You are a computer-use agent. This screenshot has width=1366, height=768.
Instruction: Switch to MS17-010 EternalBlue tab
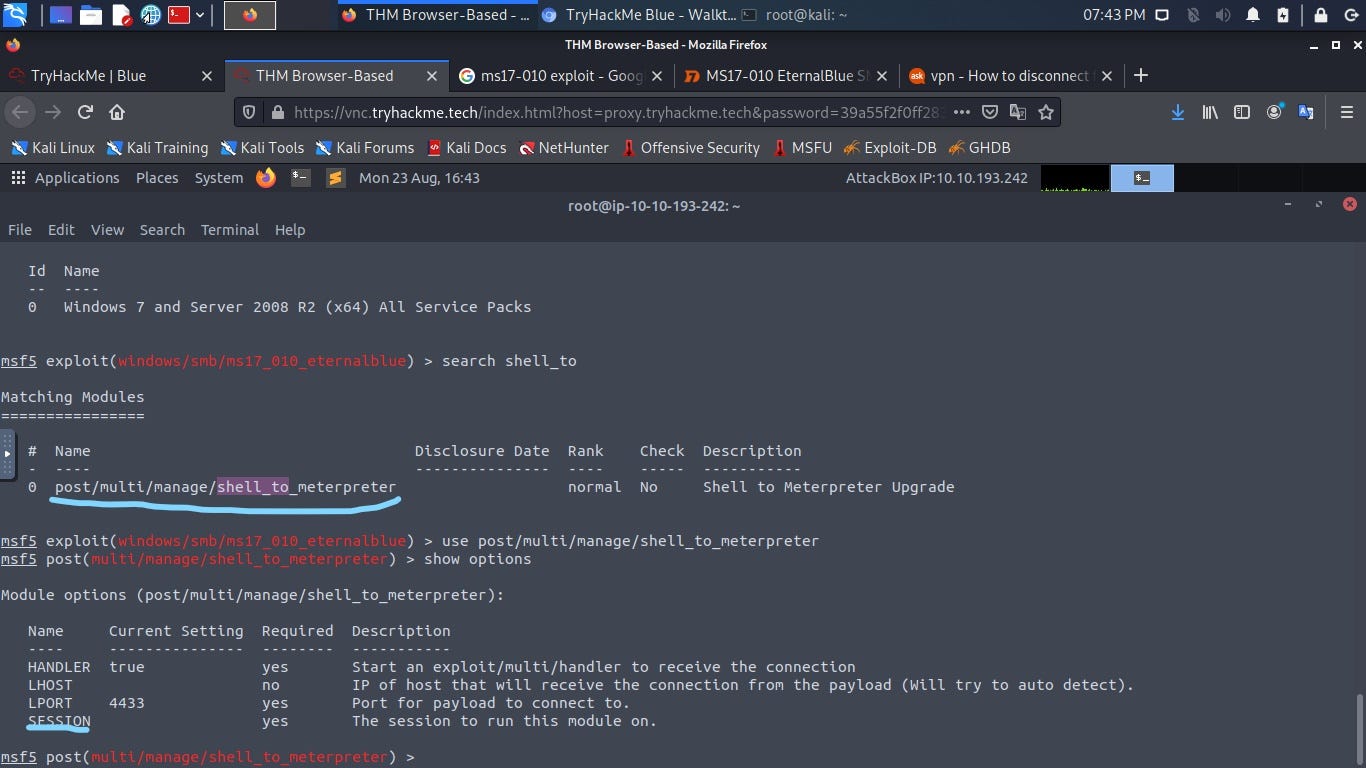tap(786, 76)
